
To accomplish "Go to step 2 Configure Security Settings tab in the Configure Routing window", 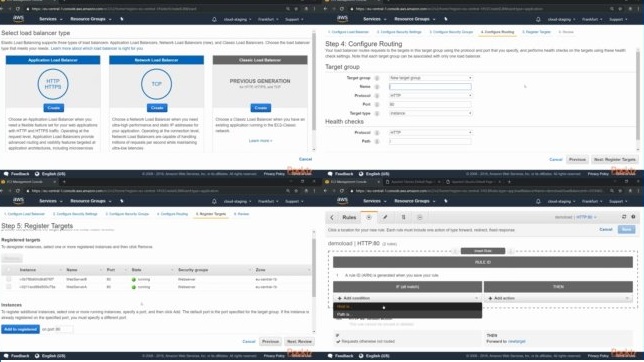I will point(399,32).
